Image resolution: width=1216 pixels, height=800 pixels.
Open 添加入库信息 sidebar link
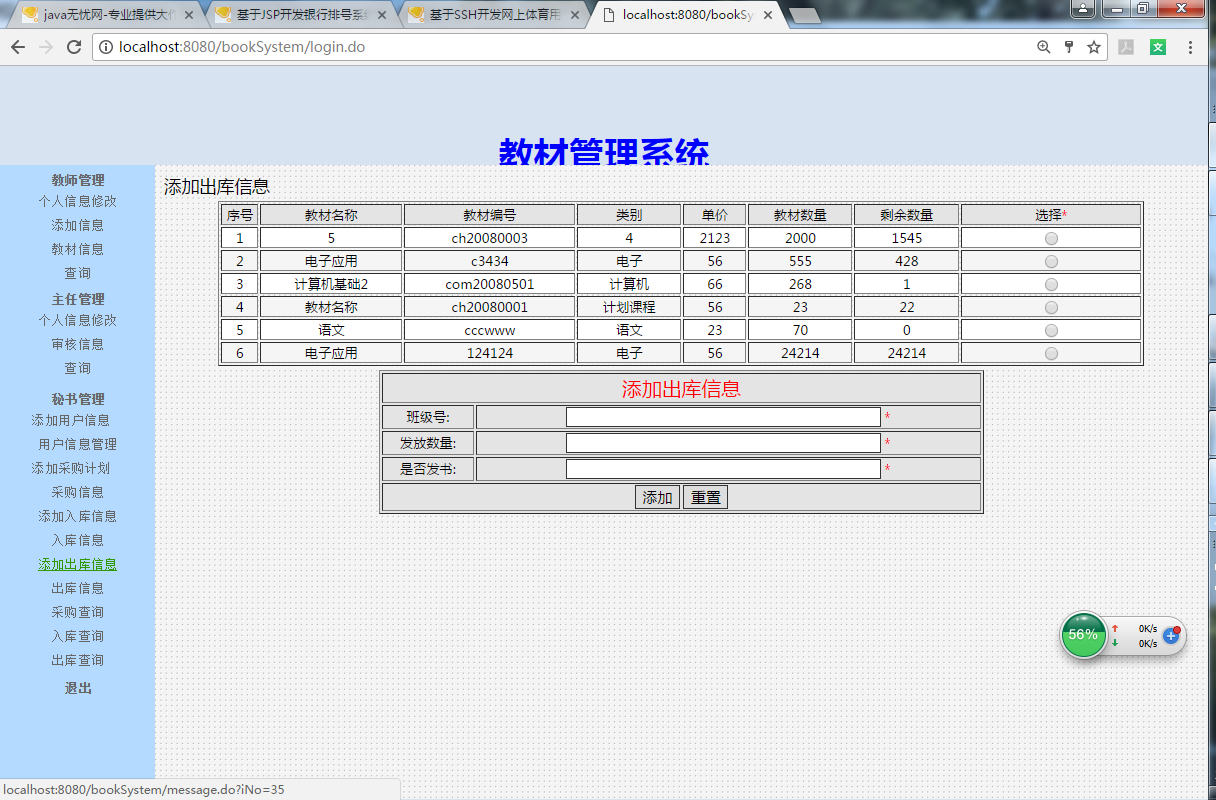pos(77,516)
